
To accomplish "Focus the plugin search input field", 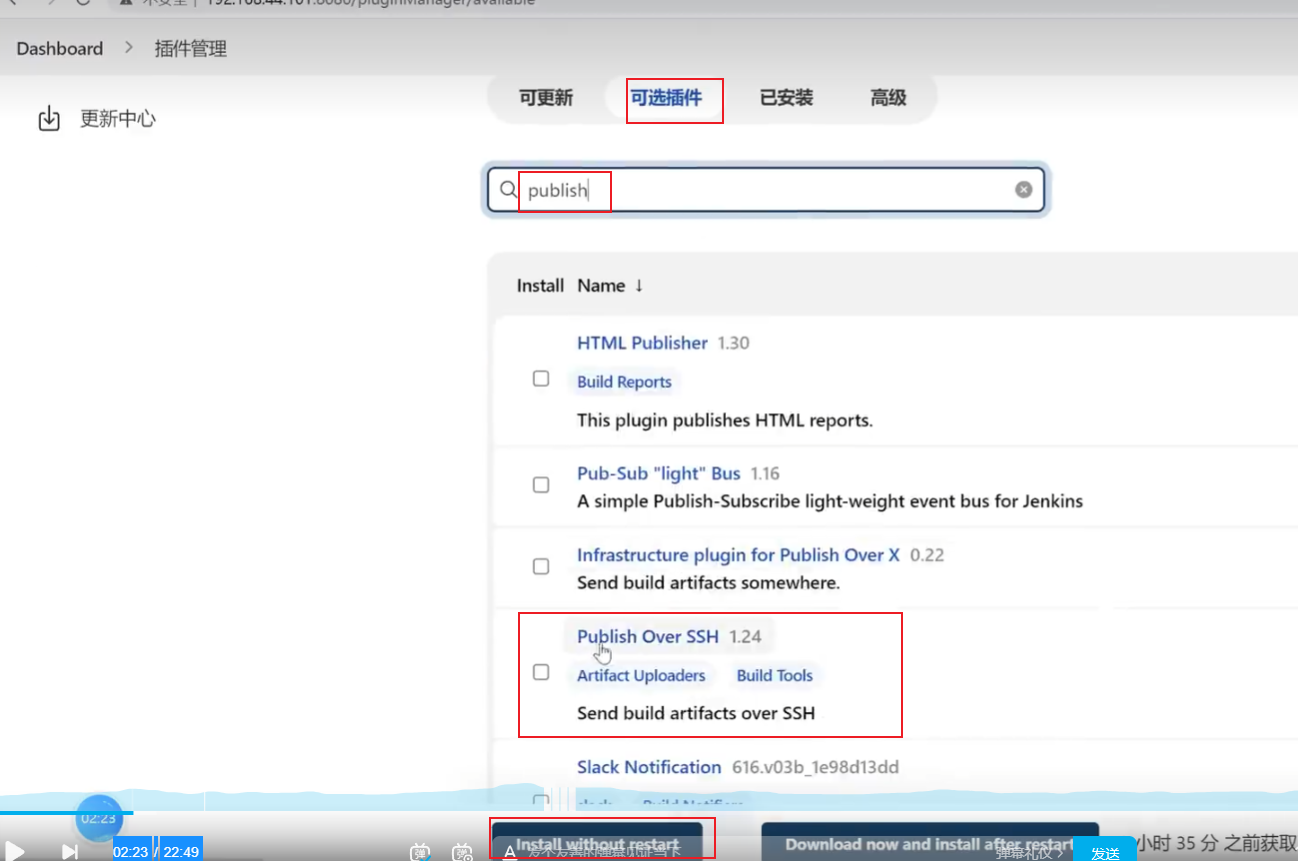I will coord(766,190).
